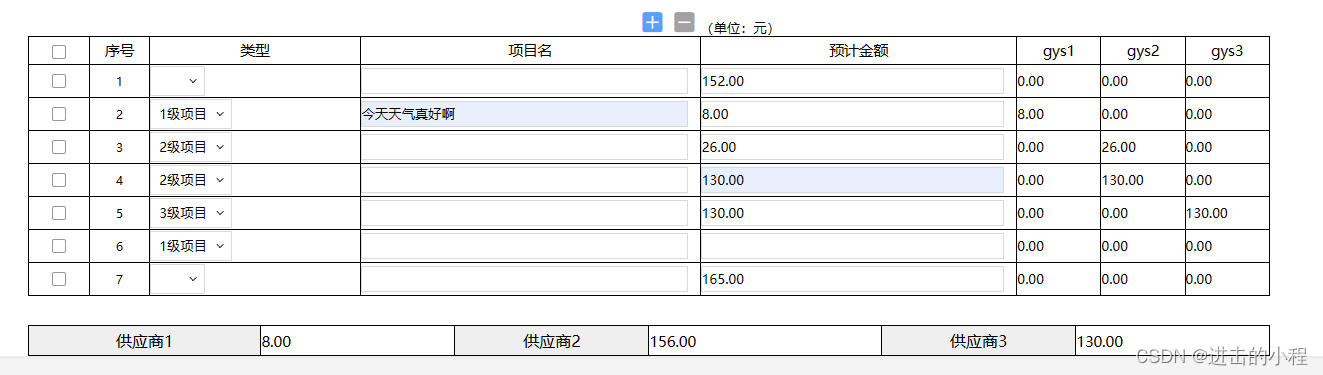Click the amount field showing 26.00
The width and height of the screenshot is (1323, 375).
(852, 147)
